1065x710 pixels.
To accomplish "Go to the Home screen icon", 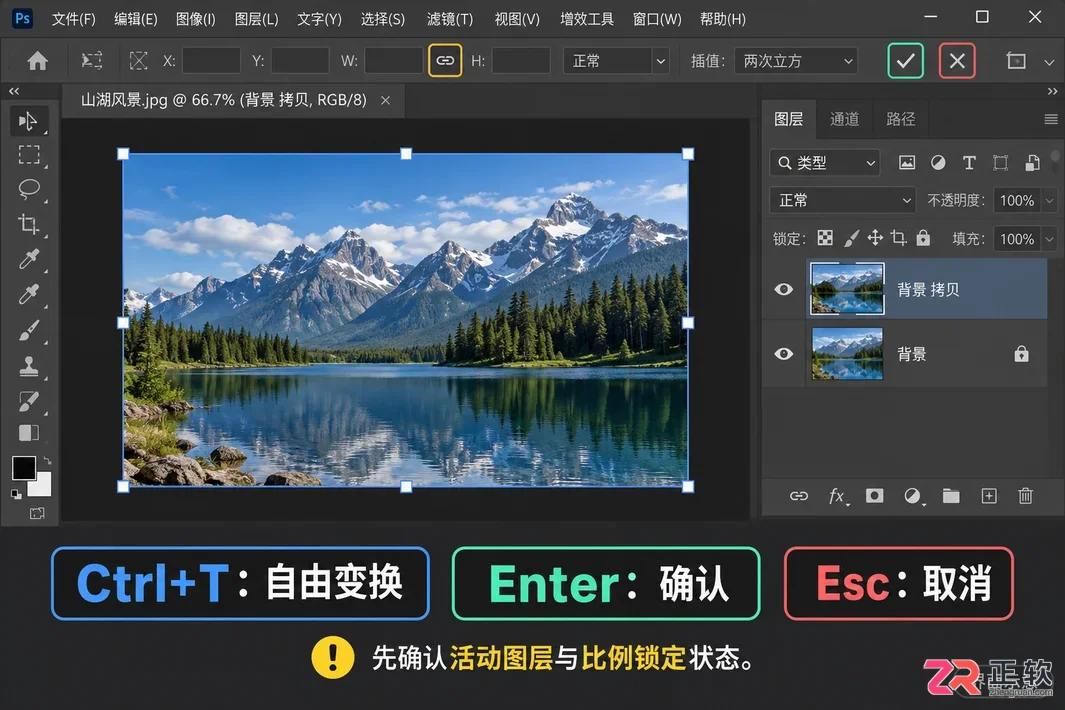I will point(37,61).
